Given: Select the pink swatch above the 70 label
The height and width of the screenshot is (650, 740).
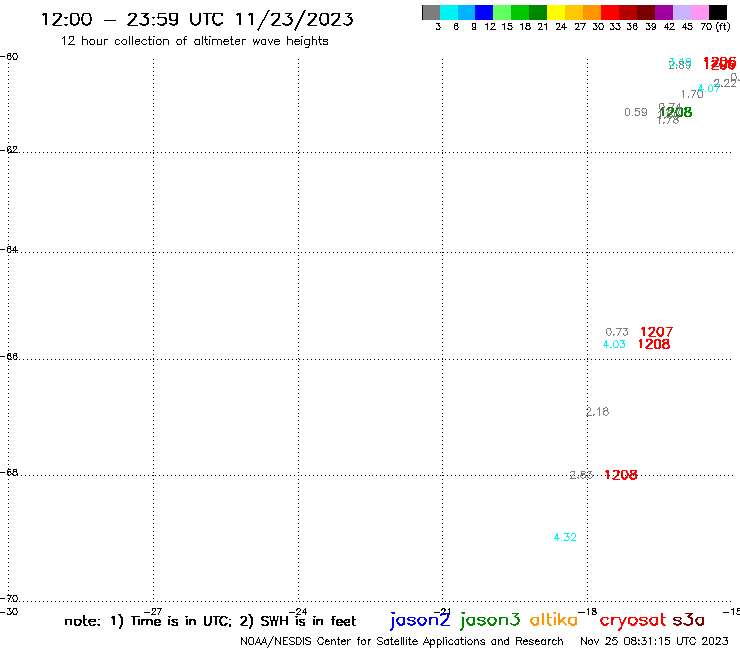Looking at the screenshot, I should click(700, 12).
